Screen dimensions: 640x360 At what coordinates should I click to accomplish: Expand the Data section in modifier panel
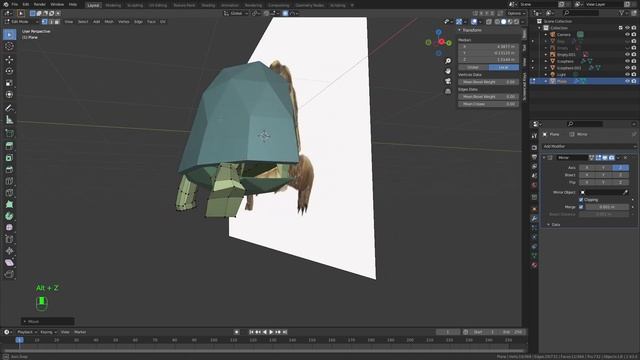point(556,224)
